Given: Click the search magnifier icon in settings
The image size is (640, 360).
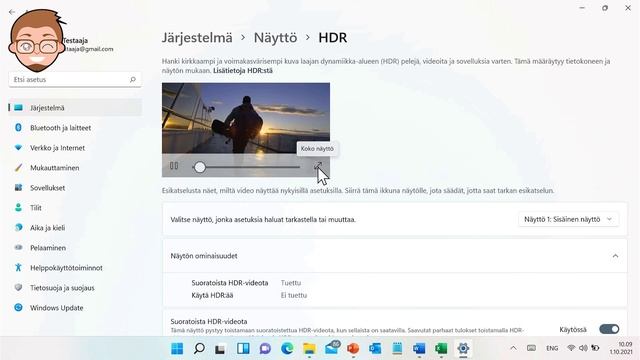Looking at the screenshot, I should pyautogui.click(x=133, y=80).
